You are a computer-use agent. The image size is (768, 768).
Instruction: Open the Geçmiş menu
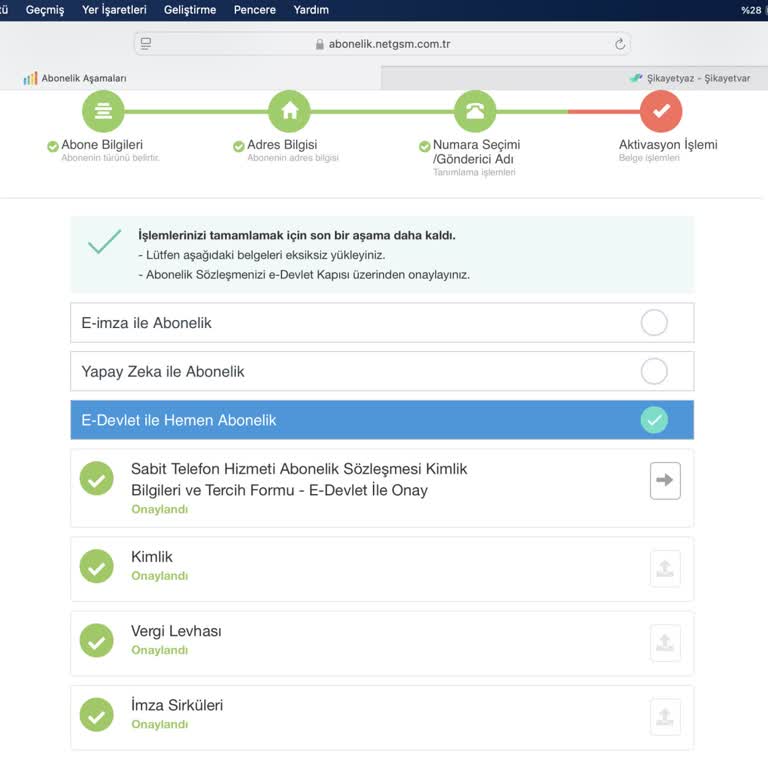tap(45, 10)
